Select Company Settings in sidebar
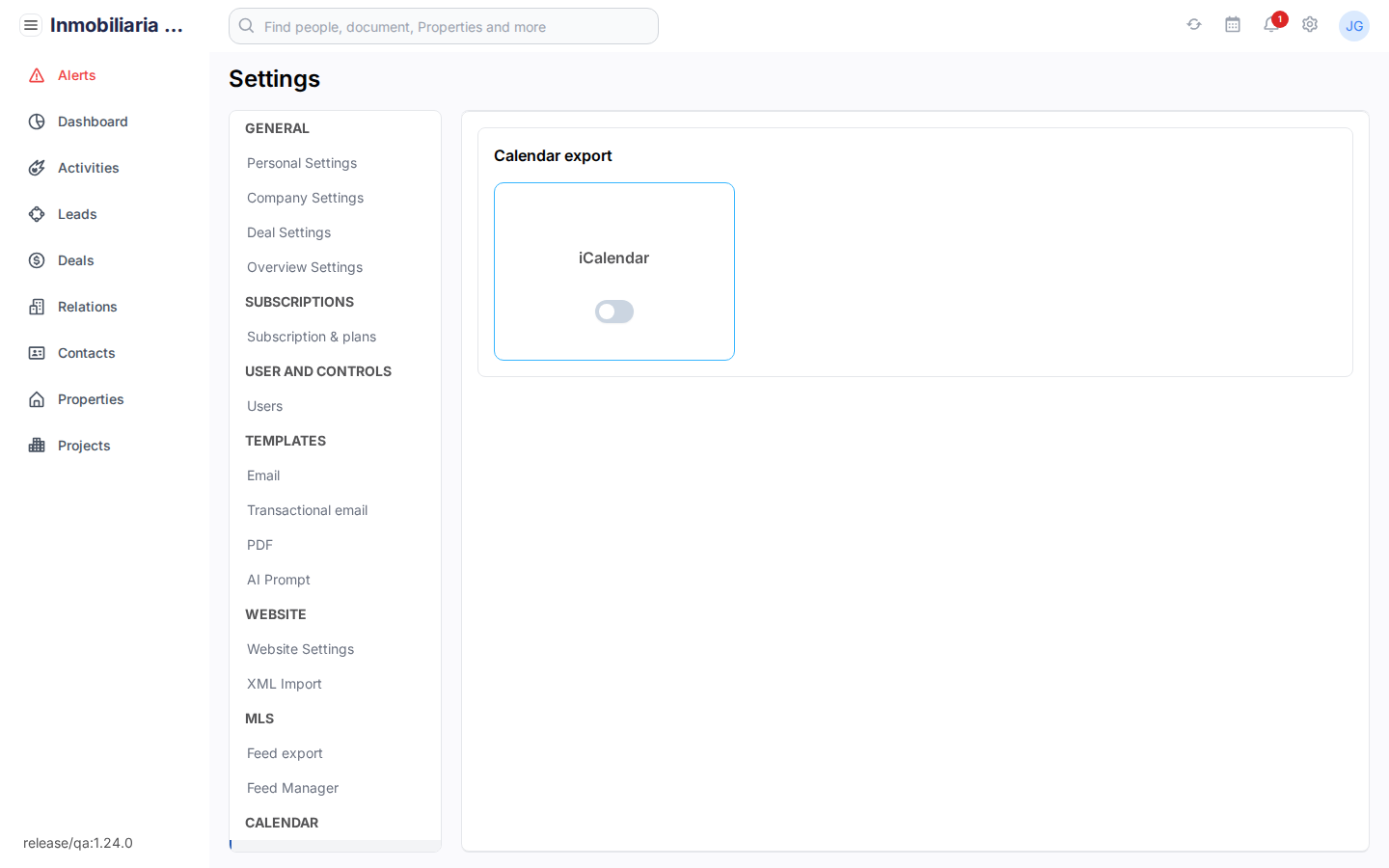Screen dimensions: 1389x868 point(305,198)
